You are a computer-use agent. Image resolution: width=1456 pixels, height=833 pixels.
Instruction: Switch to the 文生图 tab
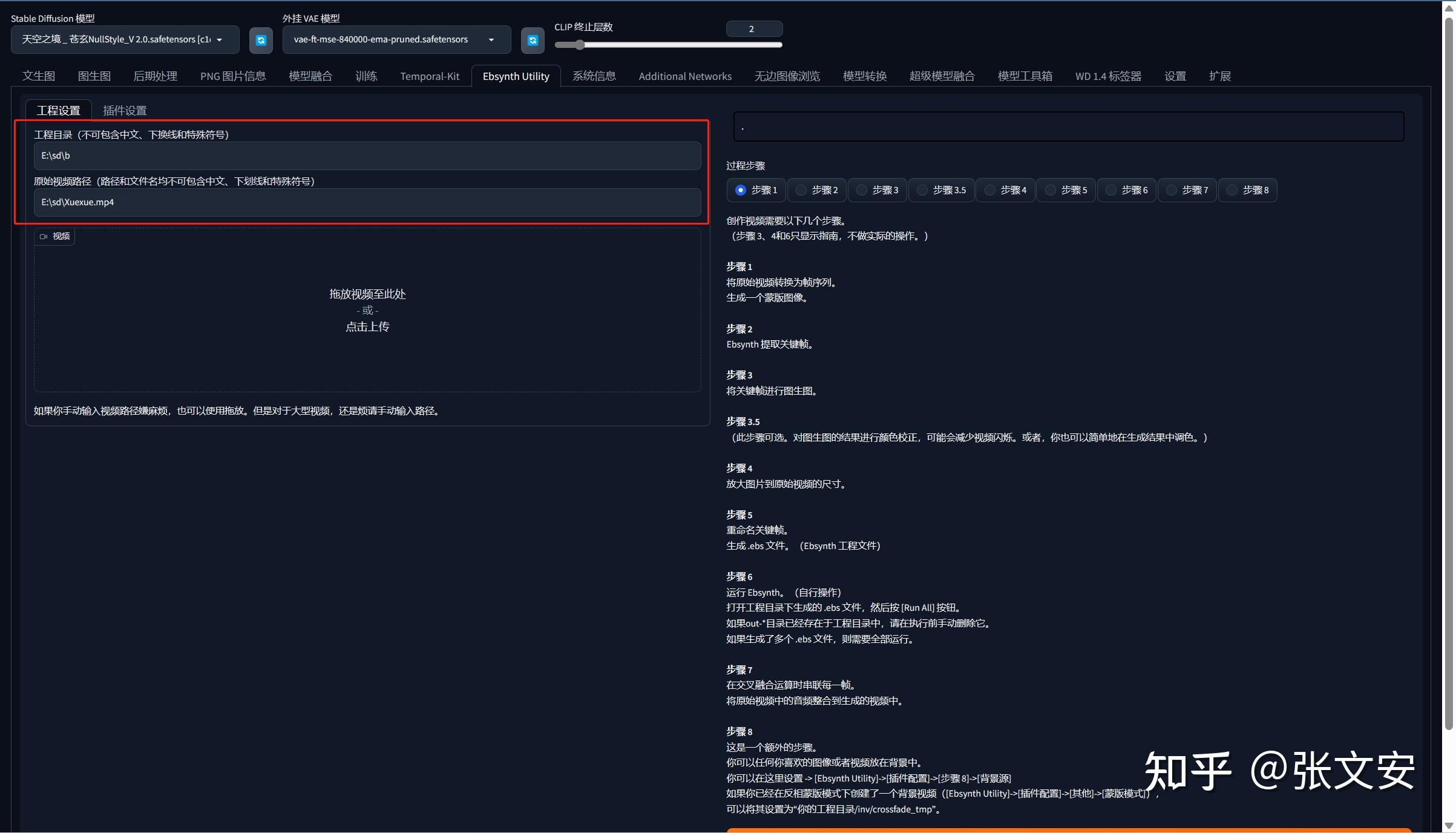(x=39, y=76)
